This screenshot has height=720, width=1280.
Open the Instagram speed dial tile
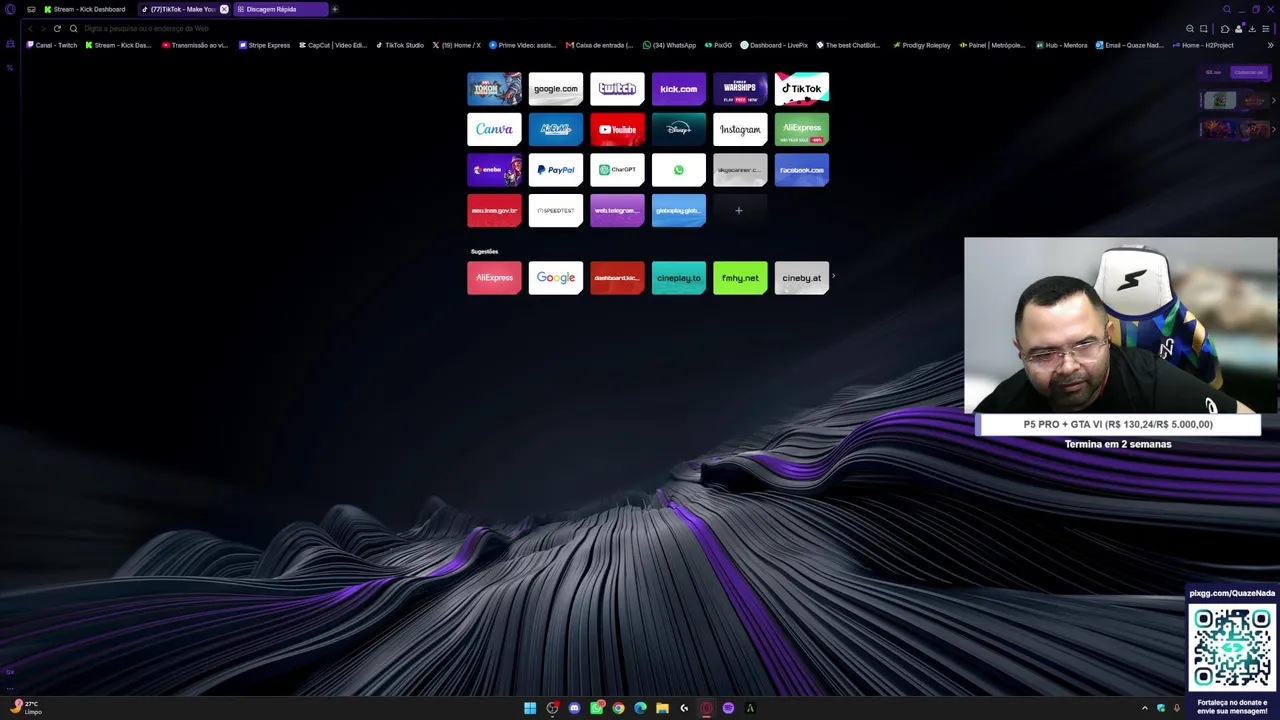(x=740, y=129)
